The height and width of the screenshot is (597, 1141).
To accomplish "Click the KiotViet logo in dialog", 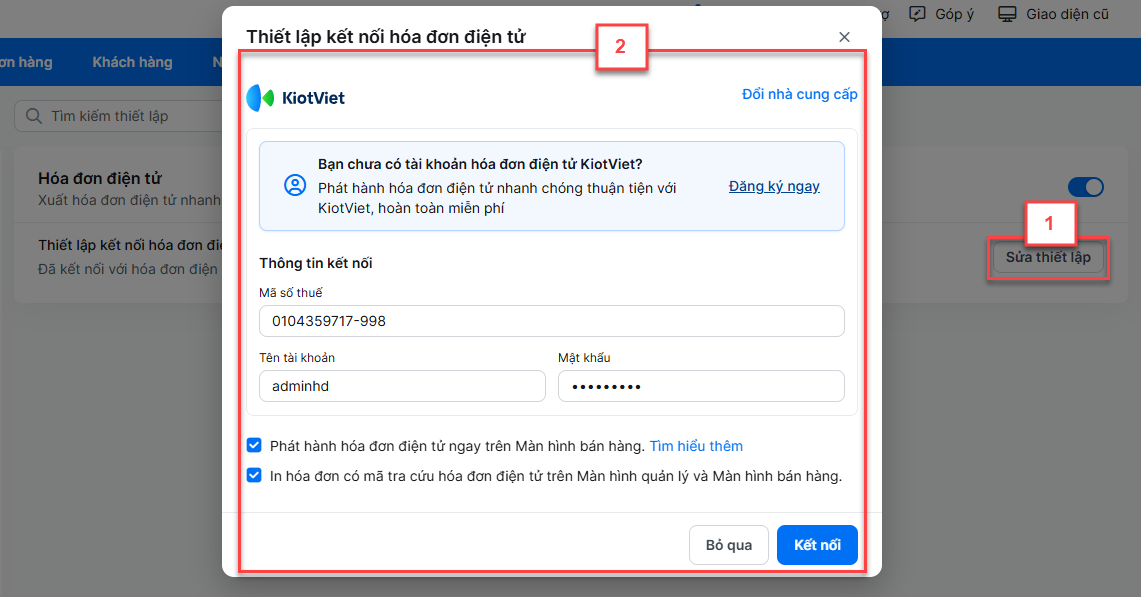I will [295, 98].
